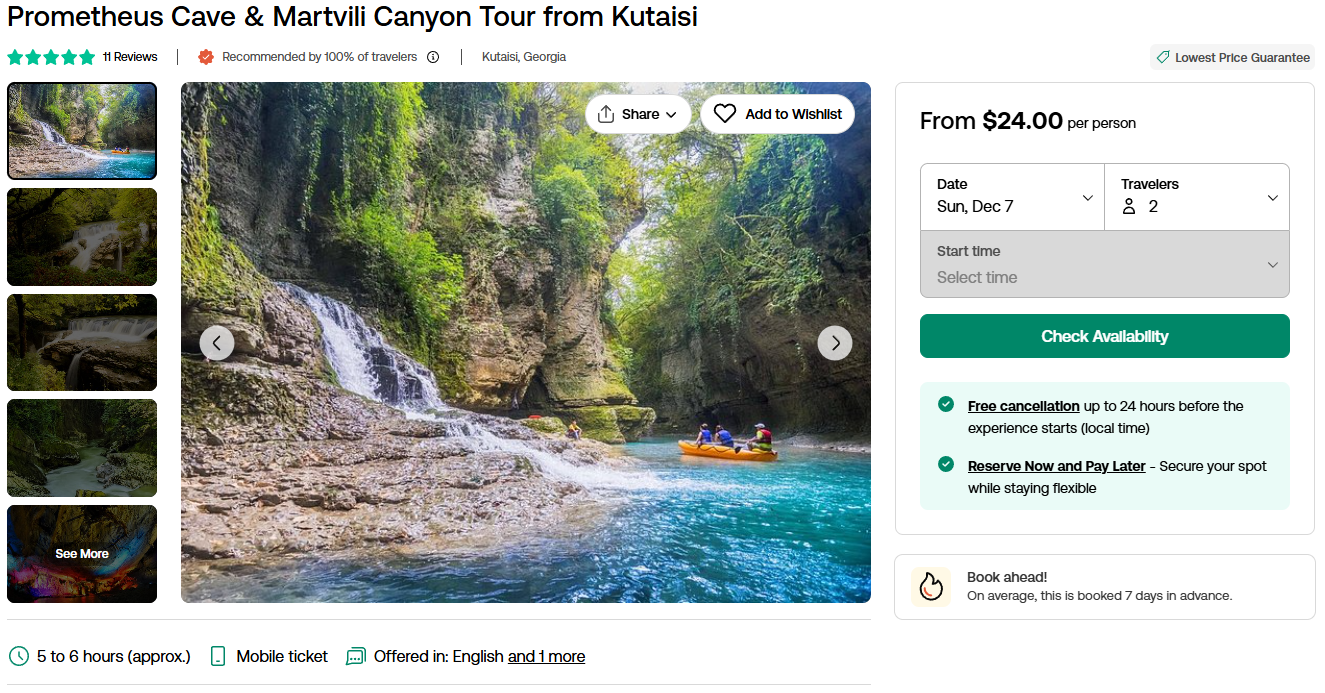Click the Free cancellation link
The image size is (1325, 693).
(x=1023, y=406)
